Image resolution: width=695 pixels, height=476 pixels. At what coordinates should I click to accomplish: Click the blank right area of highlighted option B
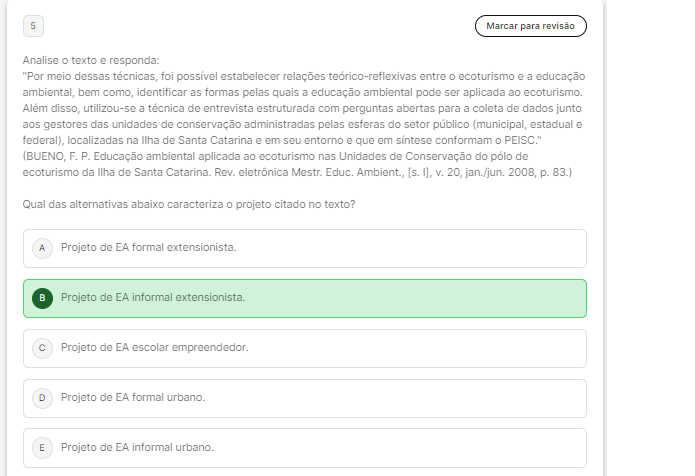(x=450, y=297)
